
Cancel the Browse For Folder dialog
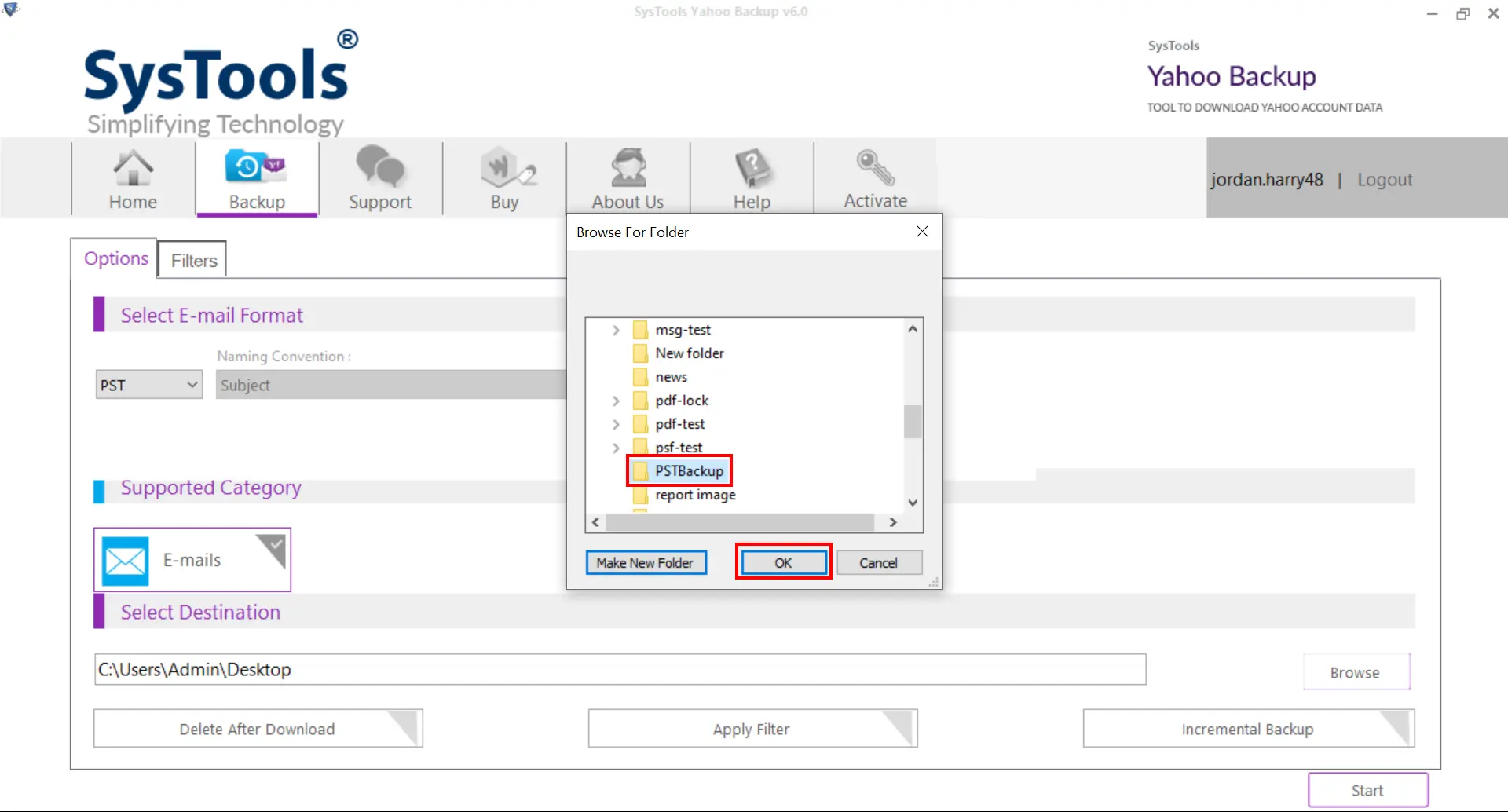[879, 563]
